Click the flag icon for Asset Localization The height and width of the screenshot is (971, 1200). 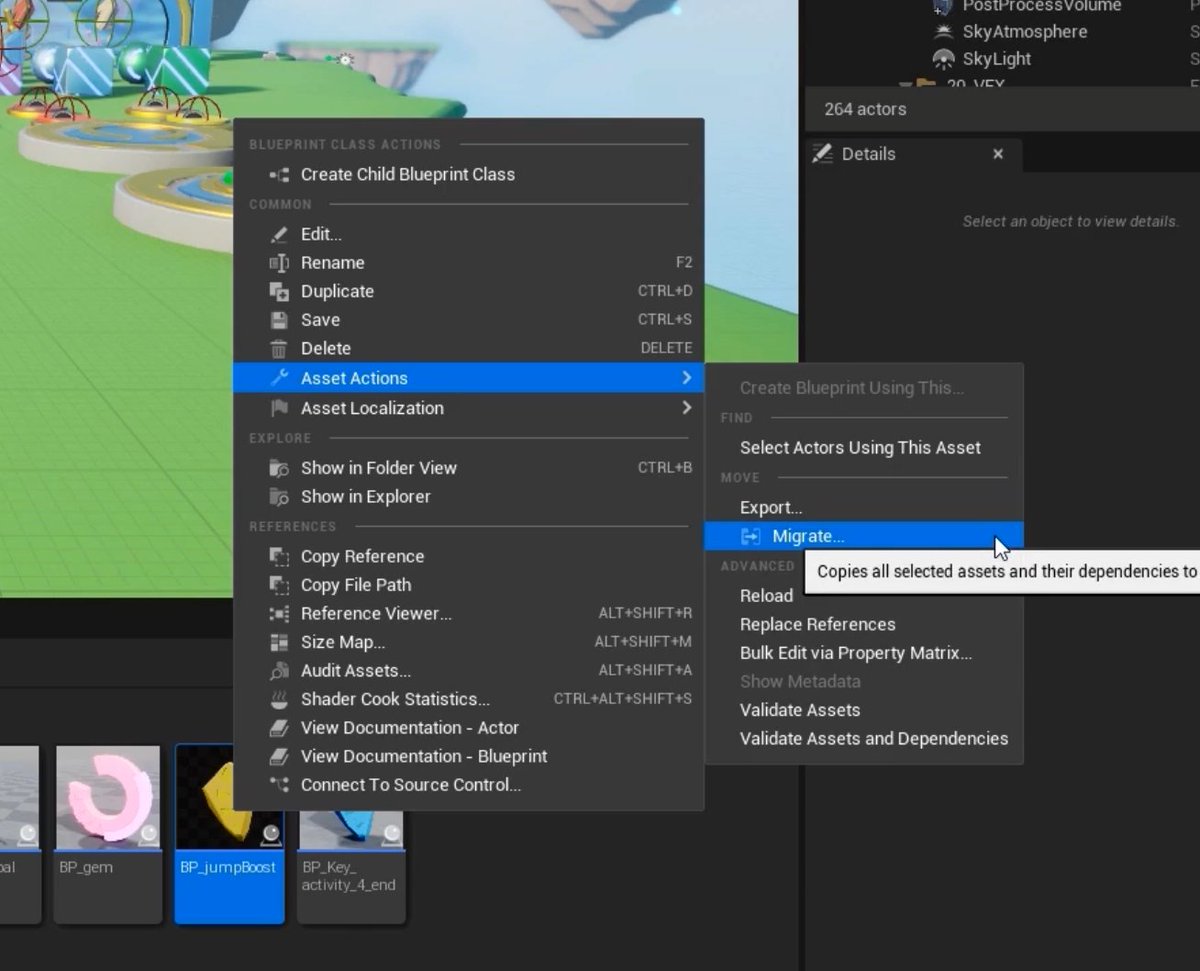(x=279, y=408)
